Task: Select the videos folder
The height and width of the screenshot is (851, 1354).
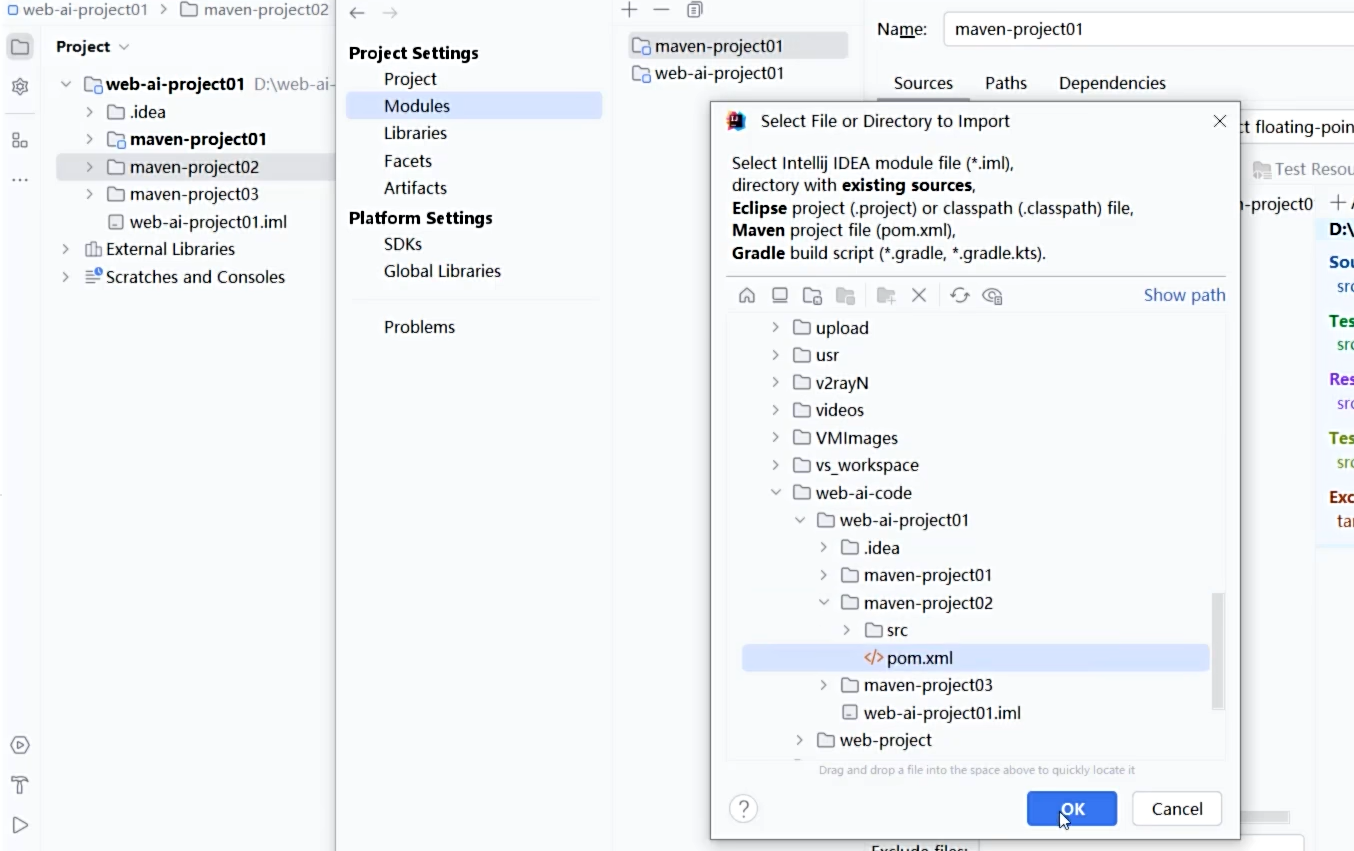Action: [x=839, y=410]
